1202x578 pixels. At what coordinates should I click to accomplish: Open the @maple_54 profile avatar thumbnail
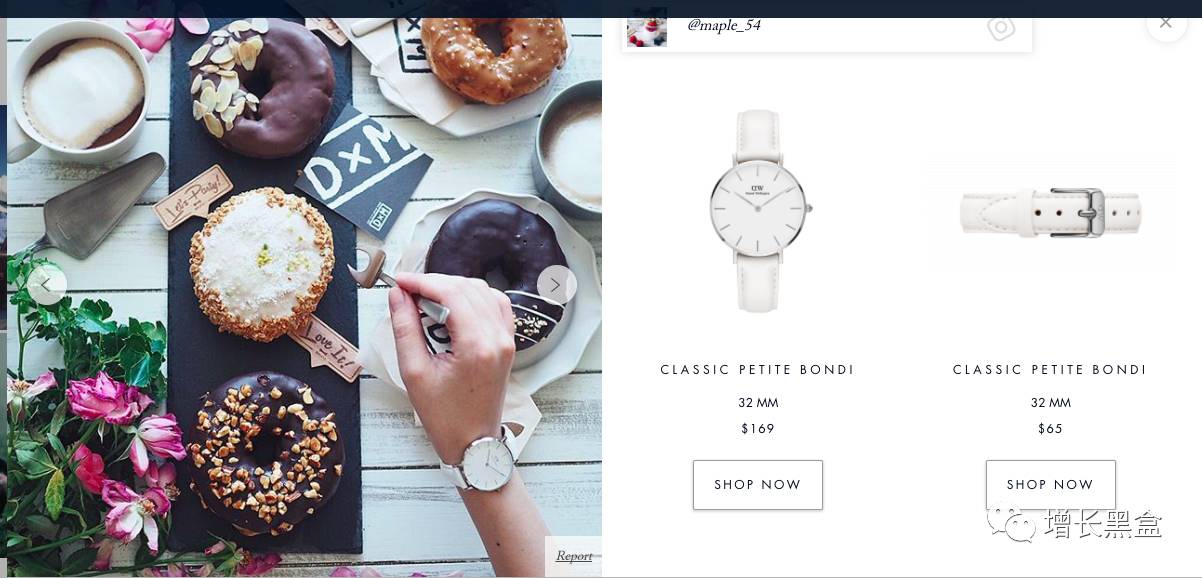tap(647, 29)
